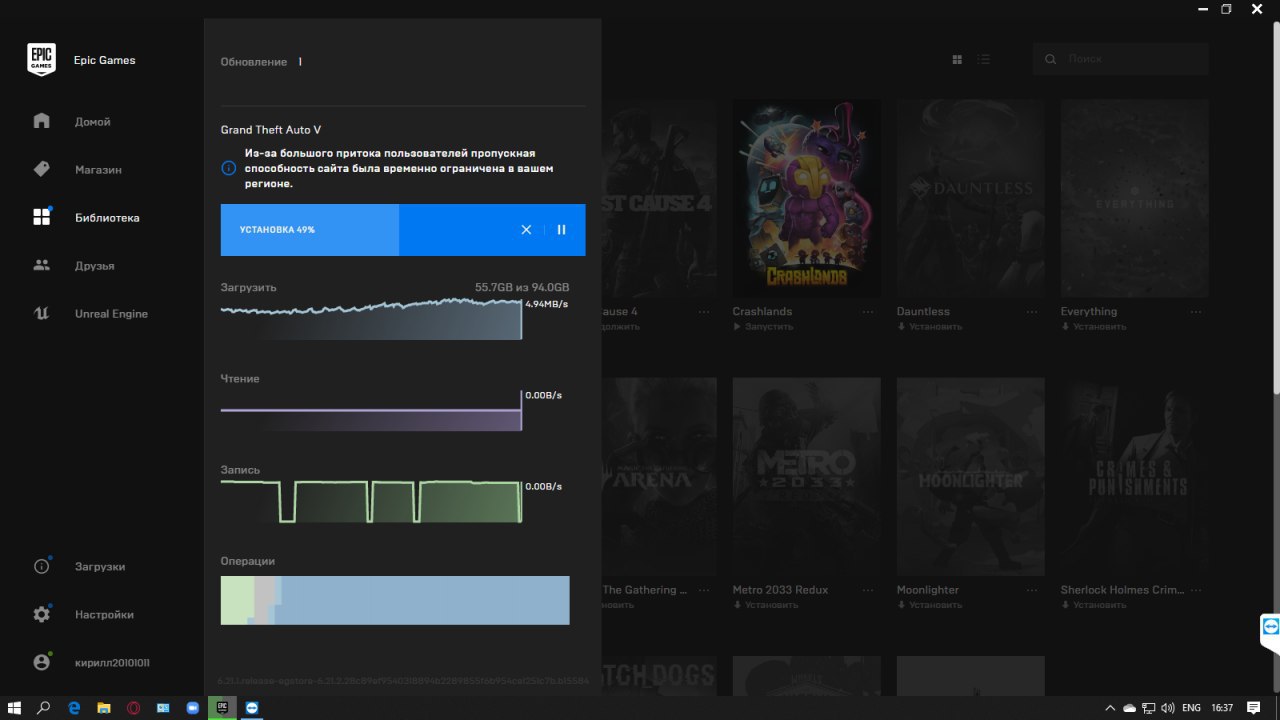Image resolution: width=1280 pixels, height=720 pixels.
Task: Install Everything via Установить
Action: [x=1094, y=326]
